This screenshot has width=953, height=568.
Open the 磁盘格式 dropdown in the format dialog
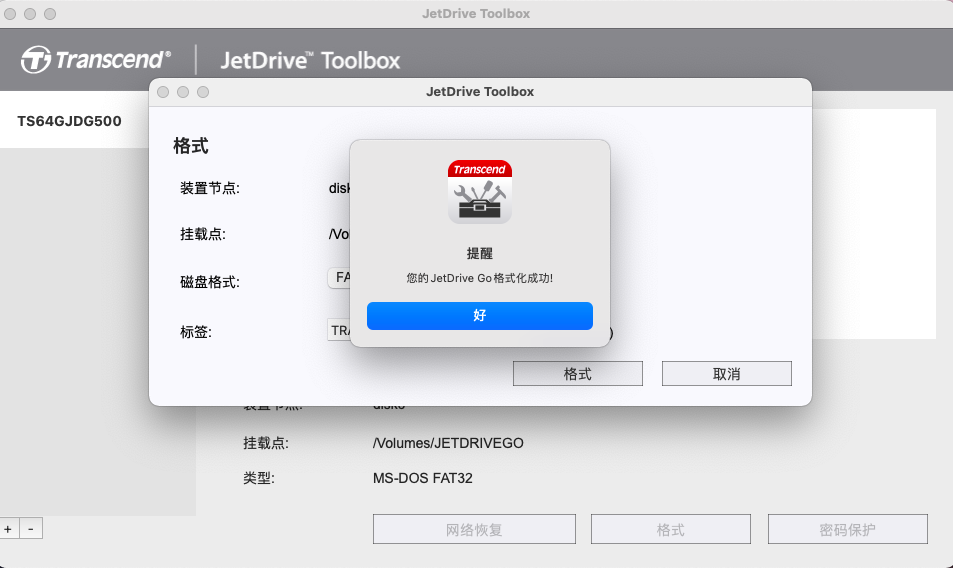click(x=339, y=278)
